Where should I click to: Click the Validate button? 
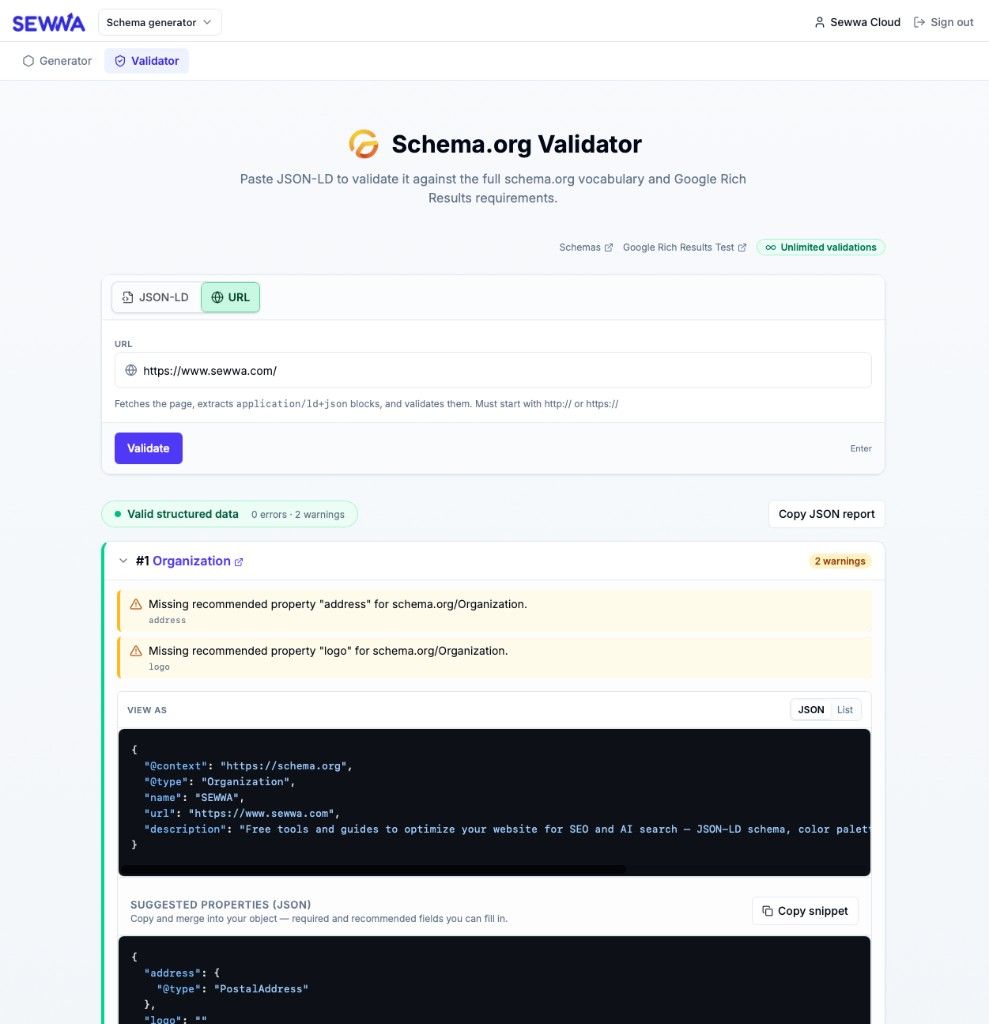pyautogui.click(x=148, y=448)
